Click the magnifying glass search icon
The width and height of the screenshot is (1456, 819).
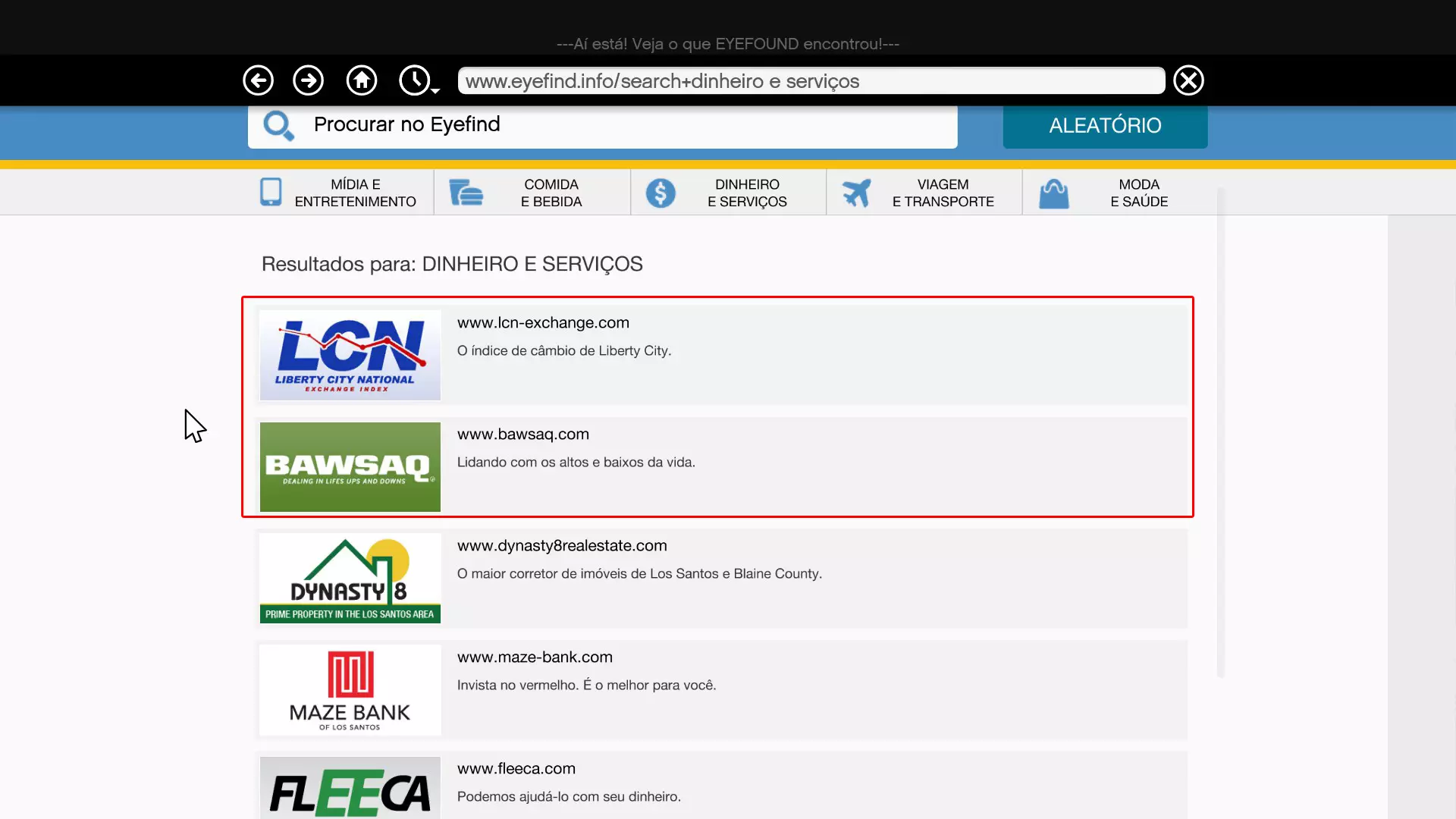tap(278, 126)
